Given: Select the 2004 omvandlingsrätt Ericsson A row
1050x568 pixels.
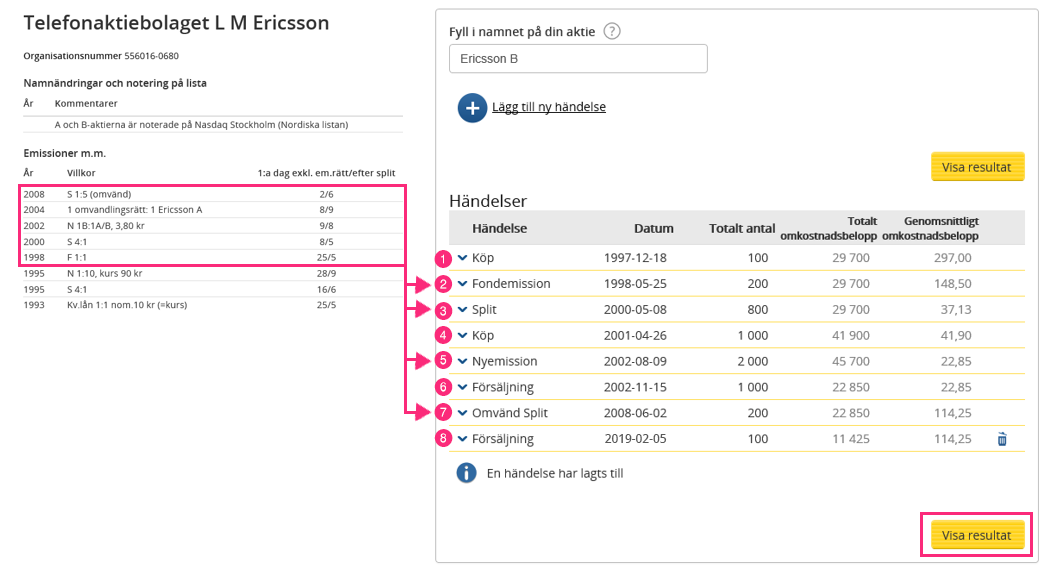Looking at the screenshot, I should pyautogui.click(x=212, y=210).
